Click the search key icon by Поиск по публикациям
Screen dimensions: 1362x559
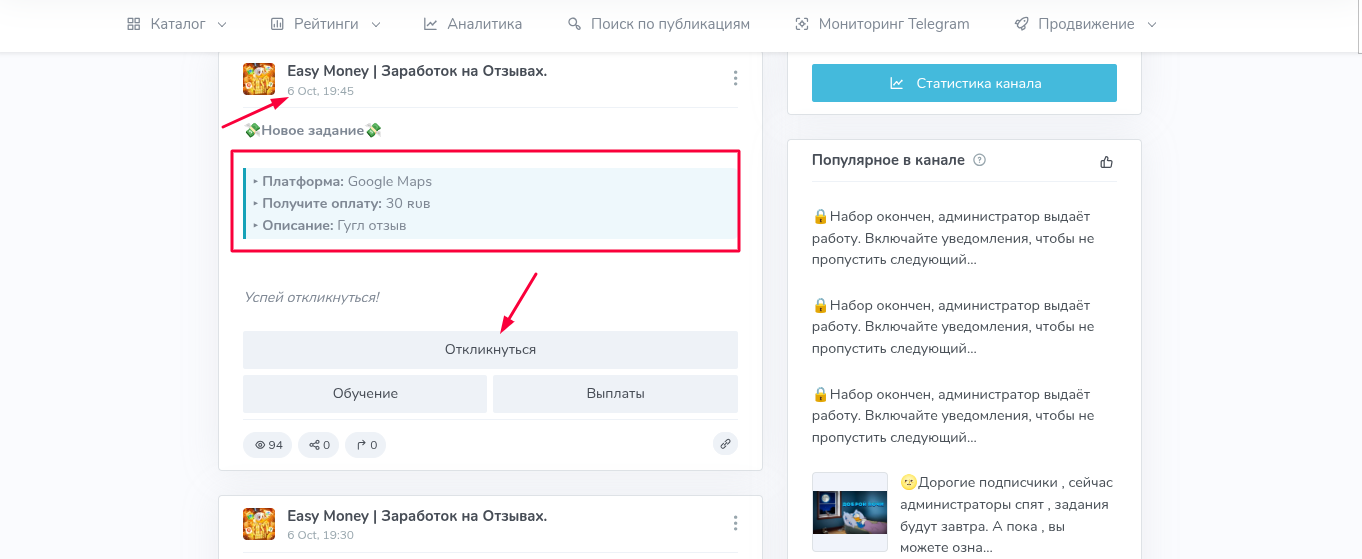click(574, 24)
